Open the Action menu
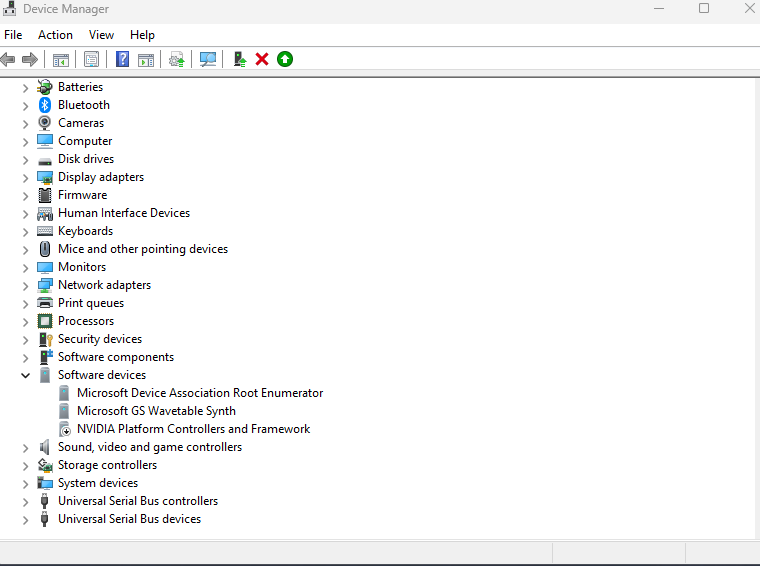Viewport: 760px width, 566px height. pyautogui.click(x=55, y=35)
